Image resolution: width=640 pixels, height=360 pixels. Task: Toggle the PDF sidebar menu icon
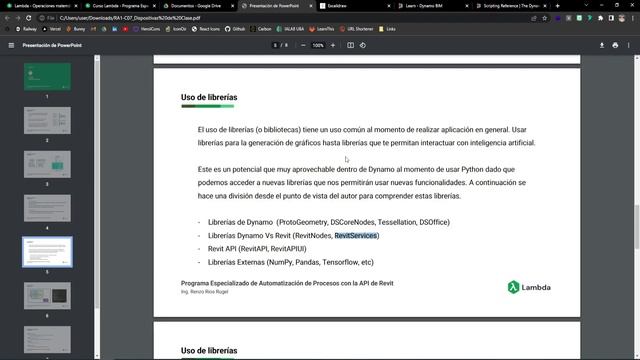[11, 45]
